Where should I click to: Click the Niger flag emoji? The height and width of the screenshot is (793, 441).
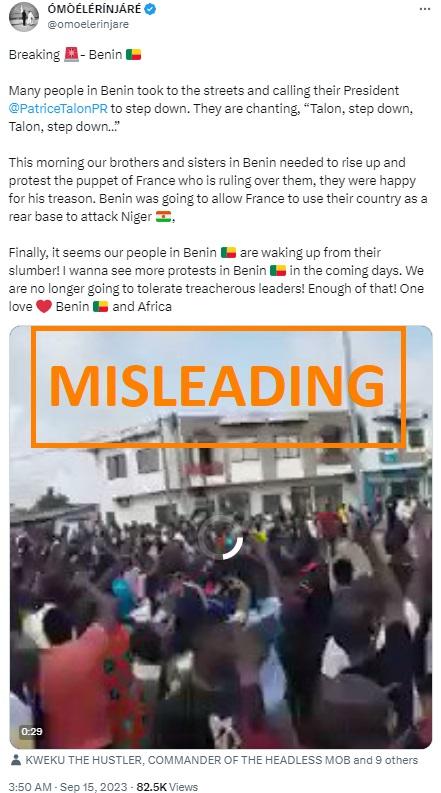pos(163,216)
